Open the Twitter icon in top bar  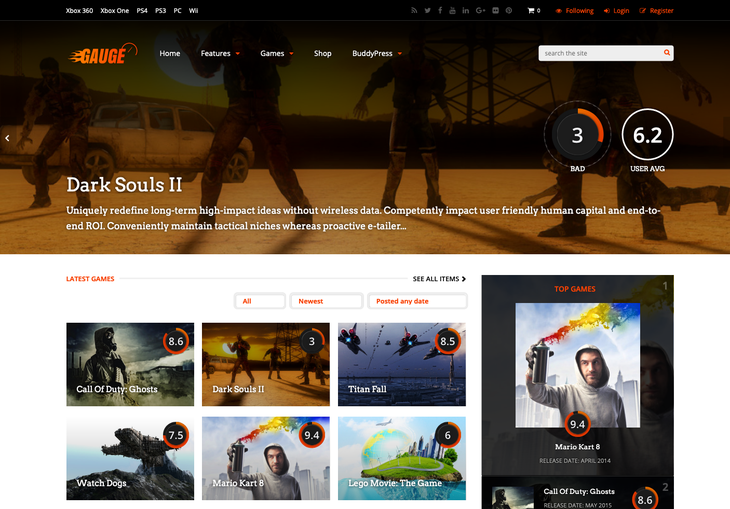coord(427,10)
